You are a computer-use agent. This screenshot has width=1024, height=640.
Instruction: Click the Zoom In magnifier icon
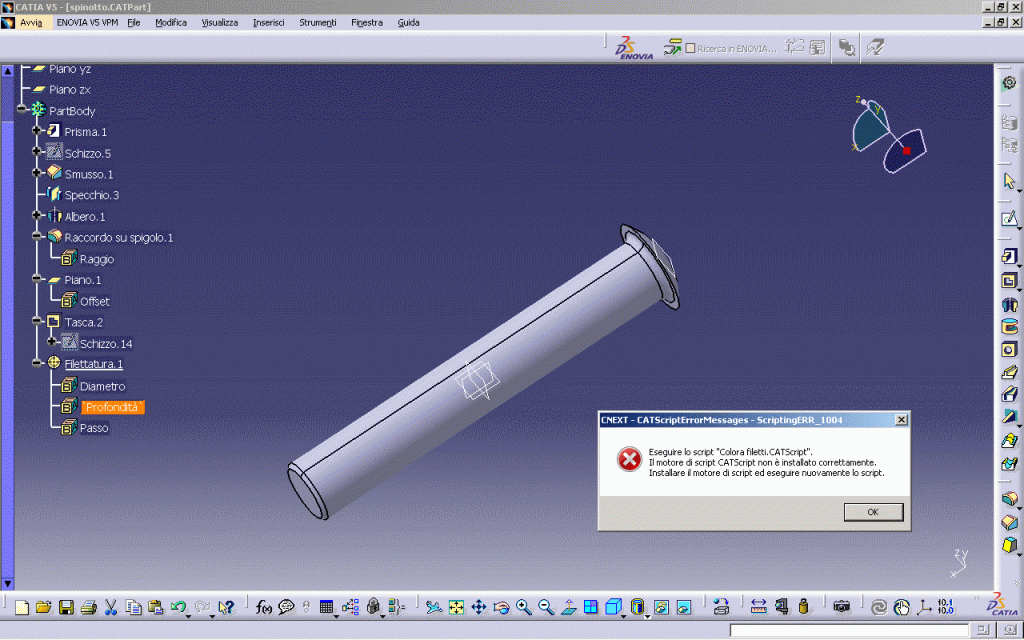pyautogui.click(x=524, y=607)
